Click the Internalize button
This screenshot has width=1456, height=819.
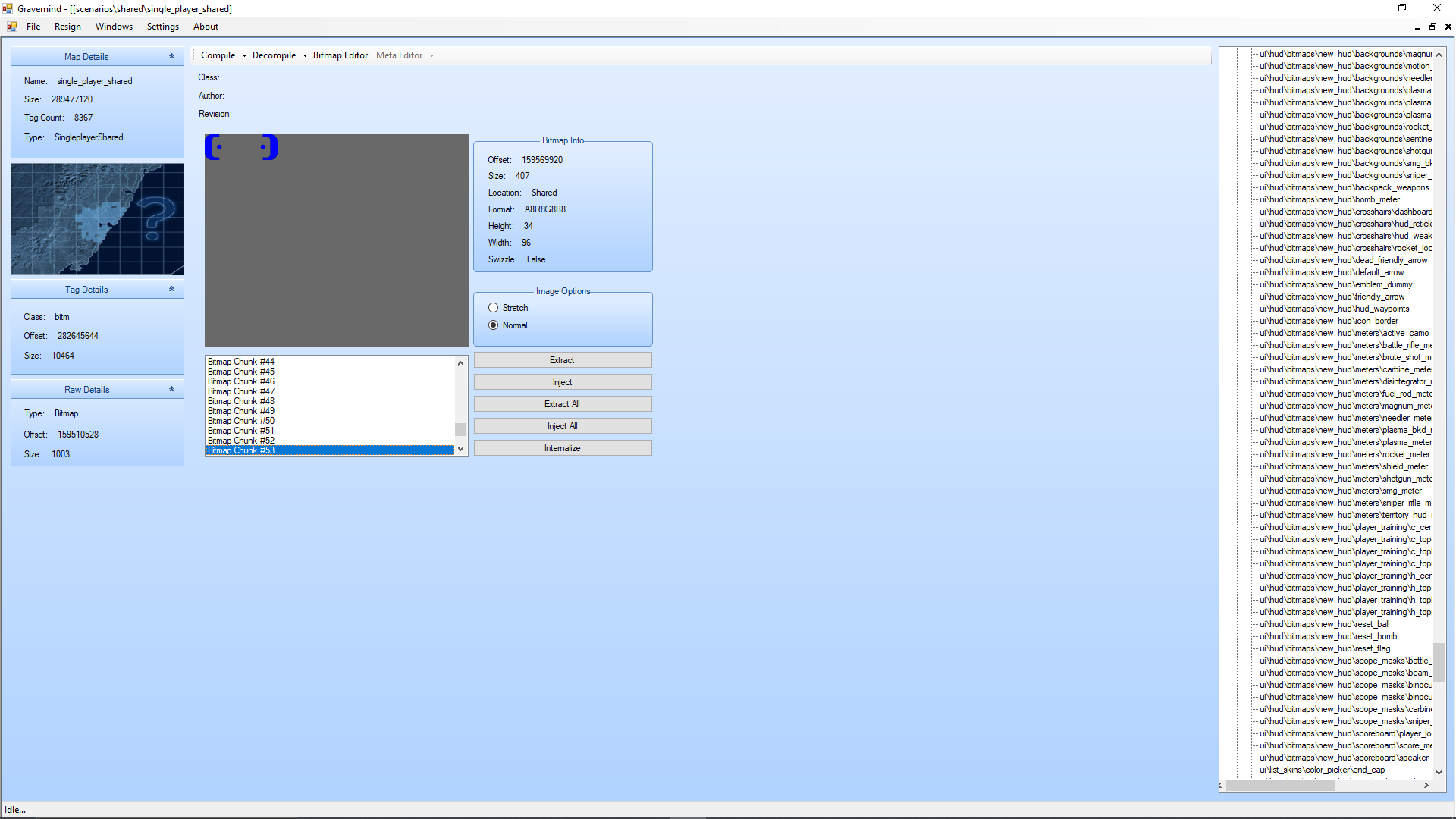562,448
